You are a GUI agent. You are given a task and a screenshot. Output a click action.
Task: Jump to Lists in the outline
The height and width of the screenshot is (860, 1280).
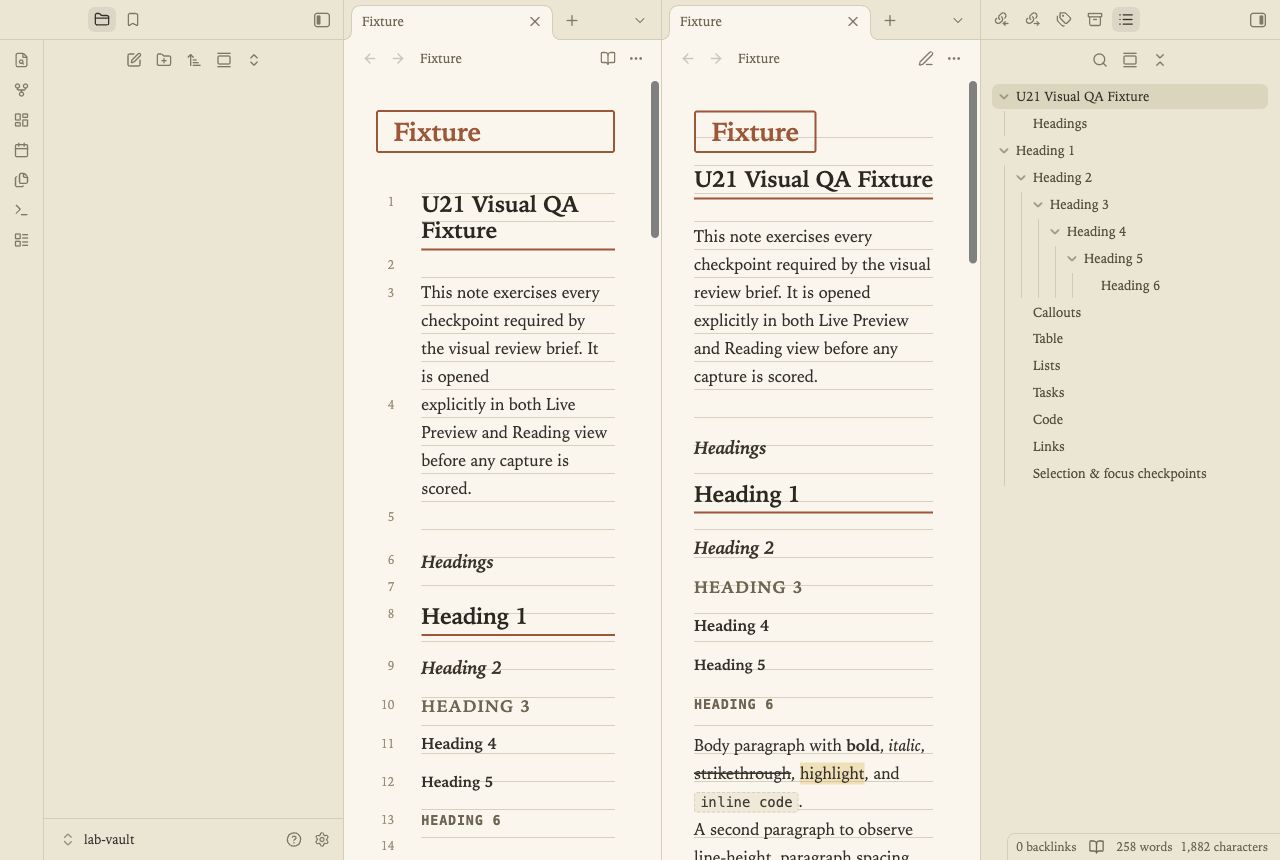pyautogui.click(x=1047, y=367)
